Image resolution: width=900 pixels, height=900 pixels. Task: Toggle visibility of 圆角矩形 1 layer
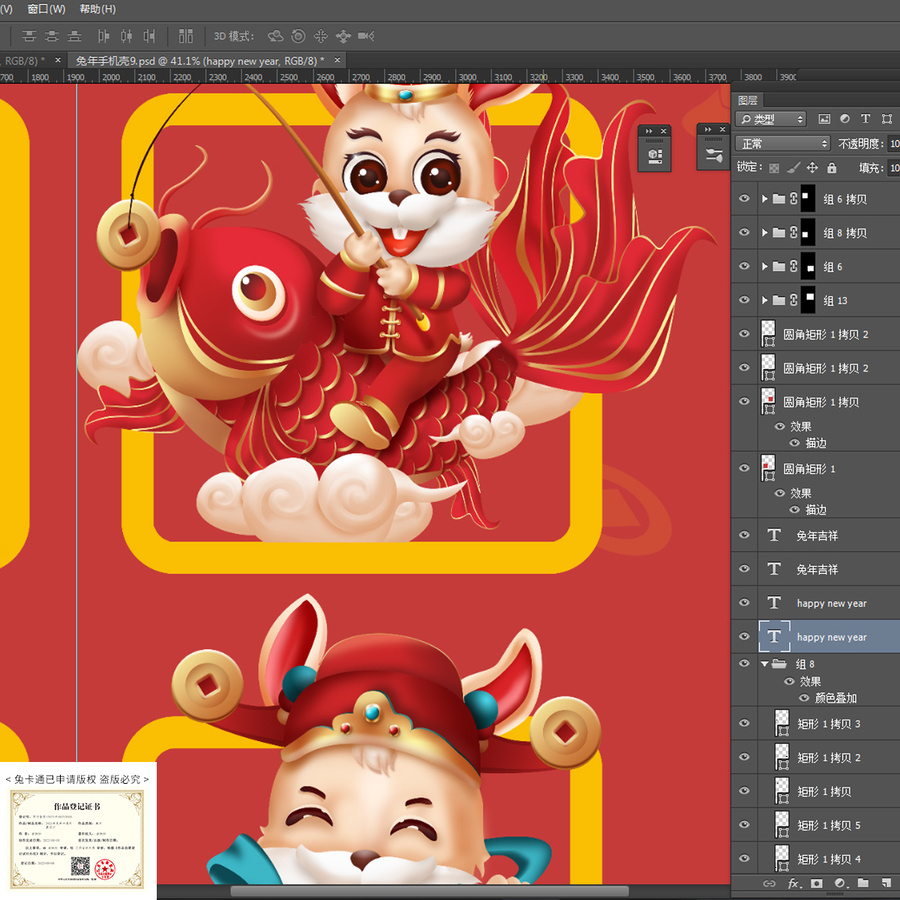point(744,468)
